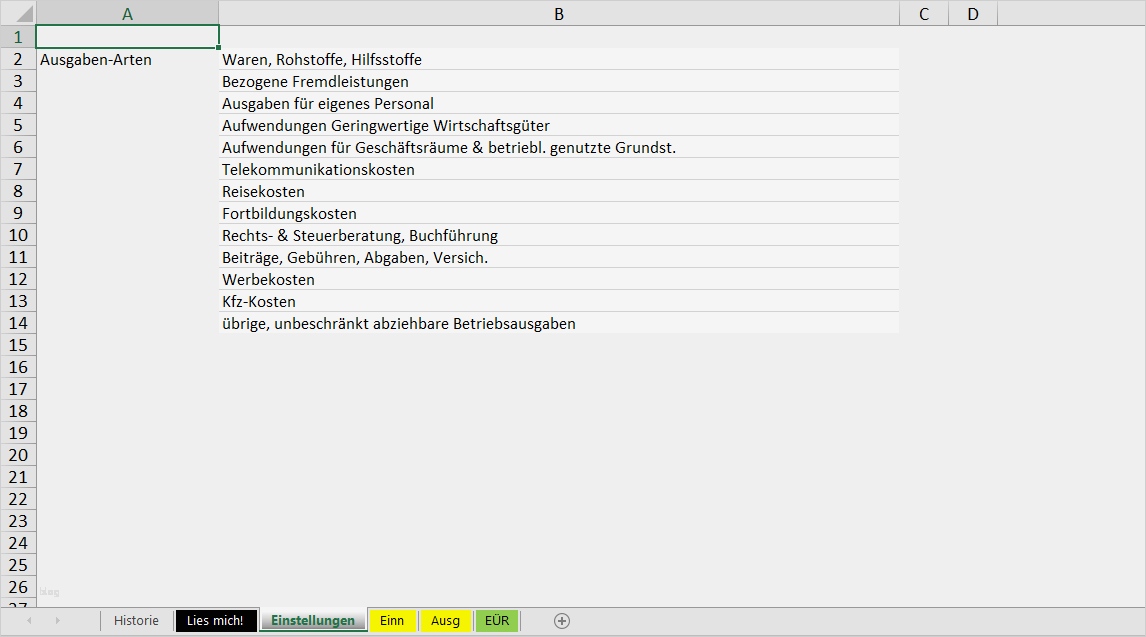Click the select-all corner triangle

(18, 13)
